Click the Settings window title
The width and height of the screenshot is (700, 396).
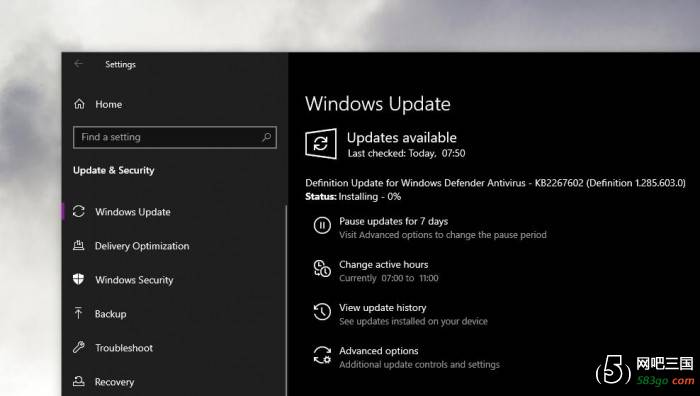point(121,64)
